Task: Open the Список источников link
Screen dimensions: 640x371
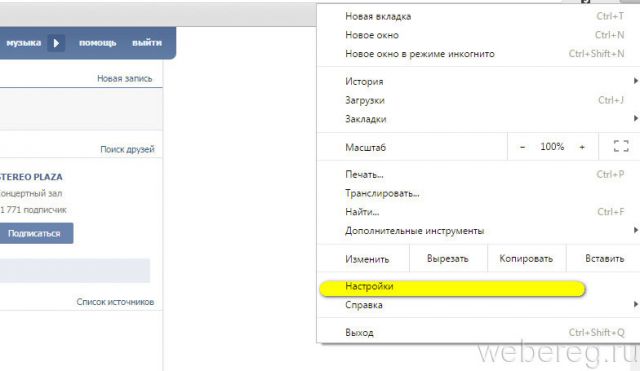Action: click(x=115, y=302)
